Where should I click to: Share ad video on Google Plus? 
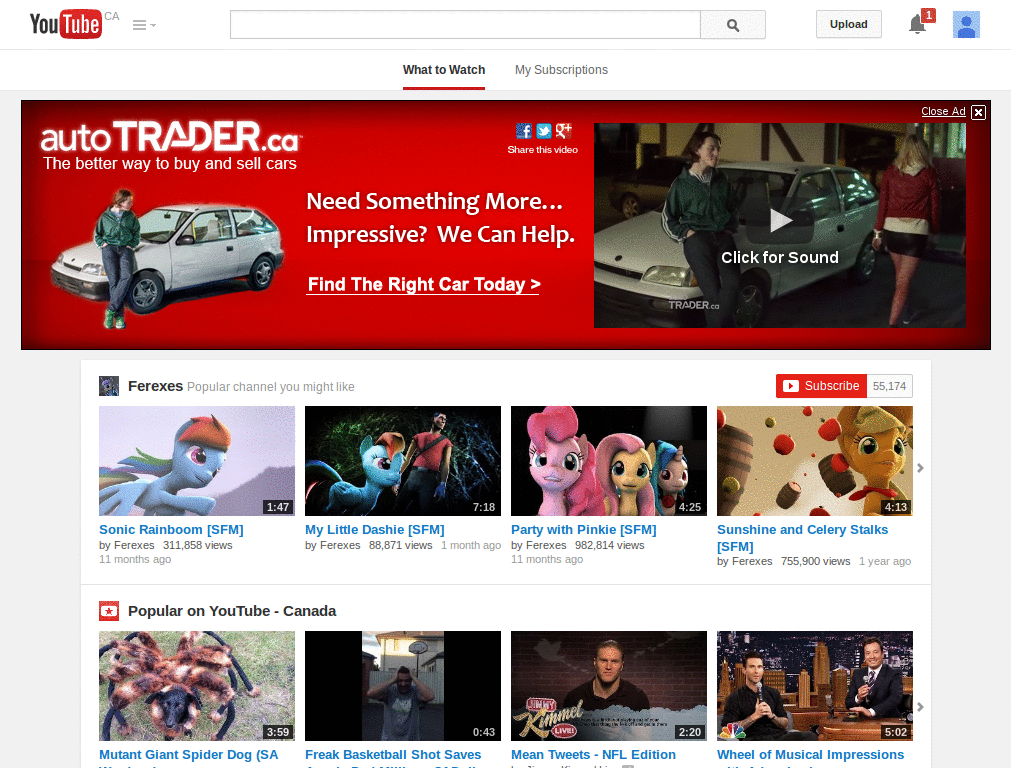[x=564, y=131]
